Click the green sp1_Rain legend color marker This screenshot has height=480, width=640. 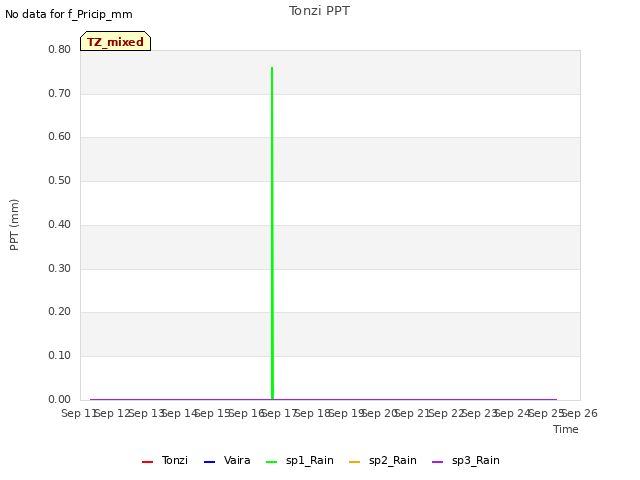271,462
